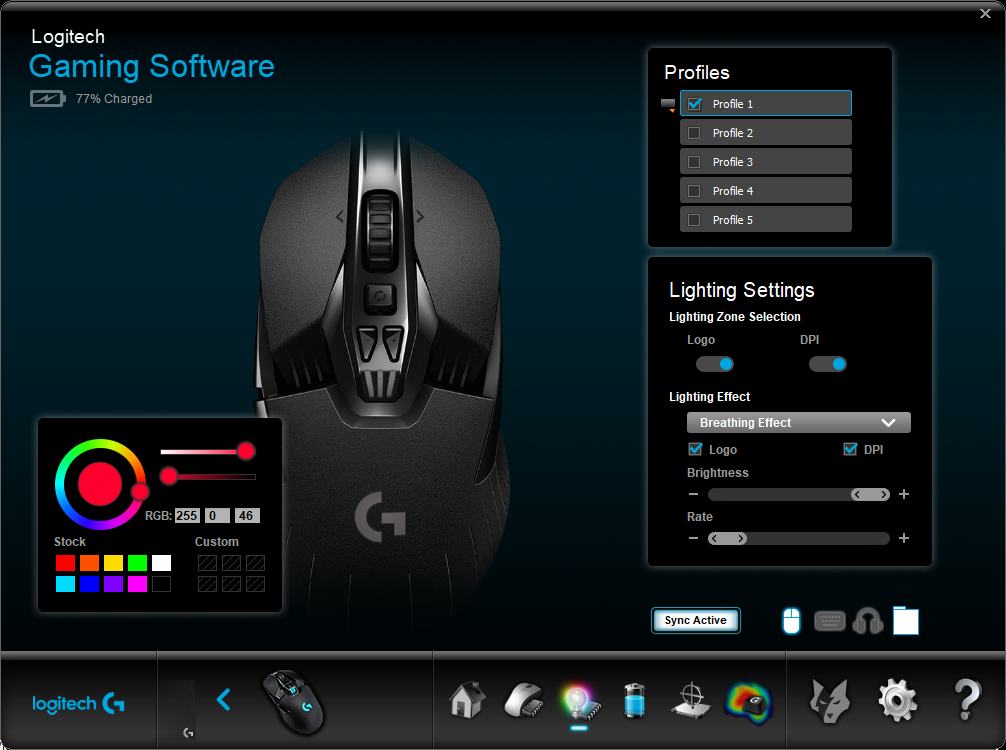Pick the red stock color swatch
The height and width of the screenshot is (750, 1006).
(x=65, y=563)
